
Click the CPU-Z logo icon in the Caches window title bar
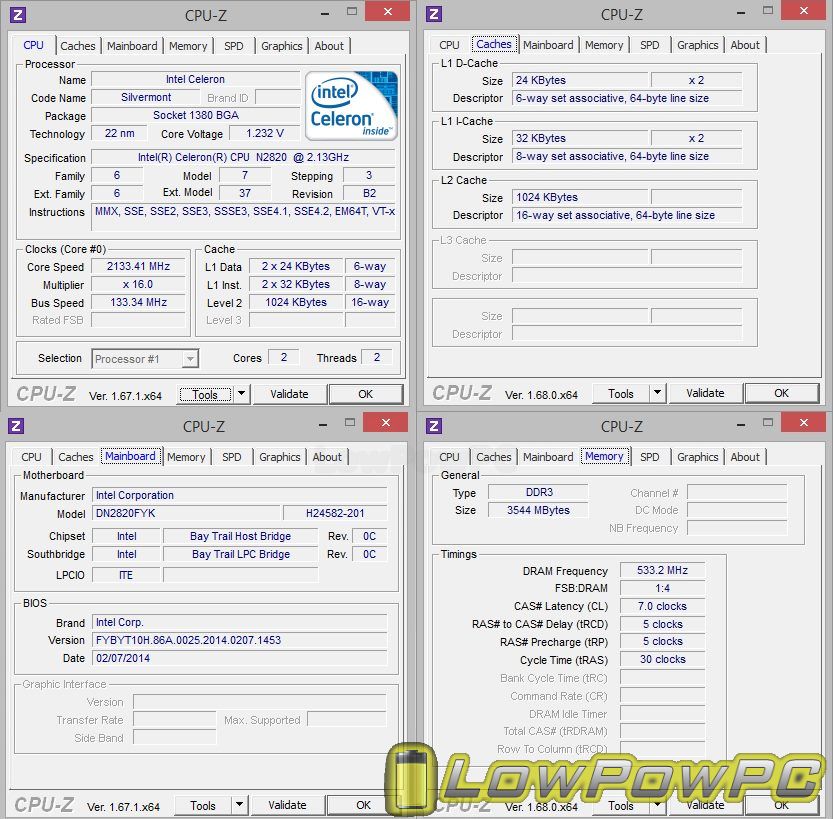(434, 14)
